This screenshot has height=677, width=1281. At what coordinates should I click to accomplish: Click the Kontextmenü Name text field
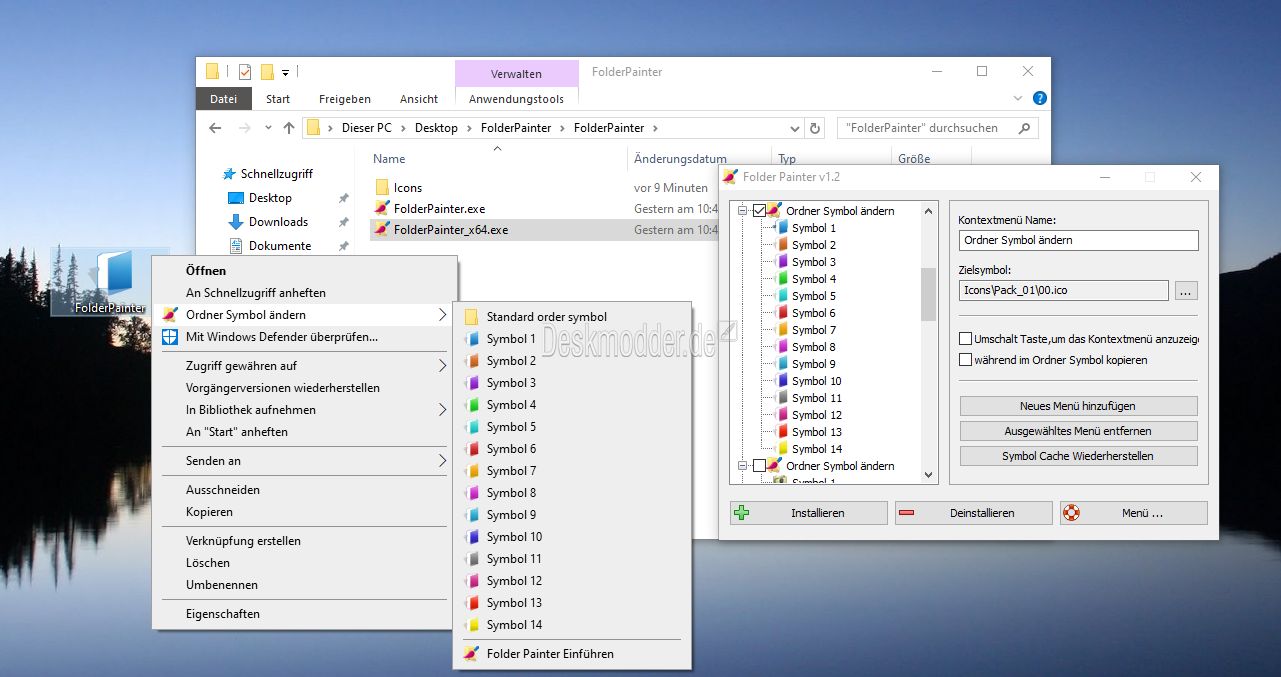(x=1078, y=240)
